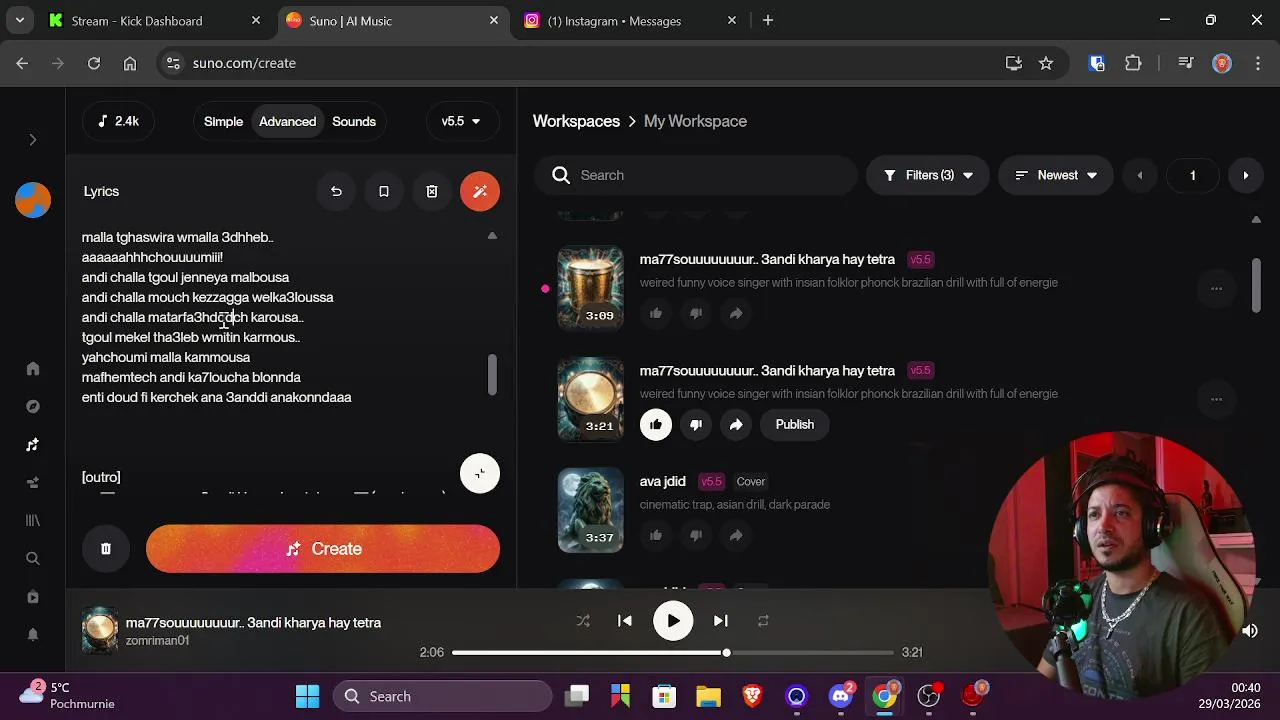Click the page number 1 box
The height and width of the screenshot is (720, 1280).
coord(1192,175)
